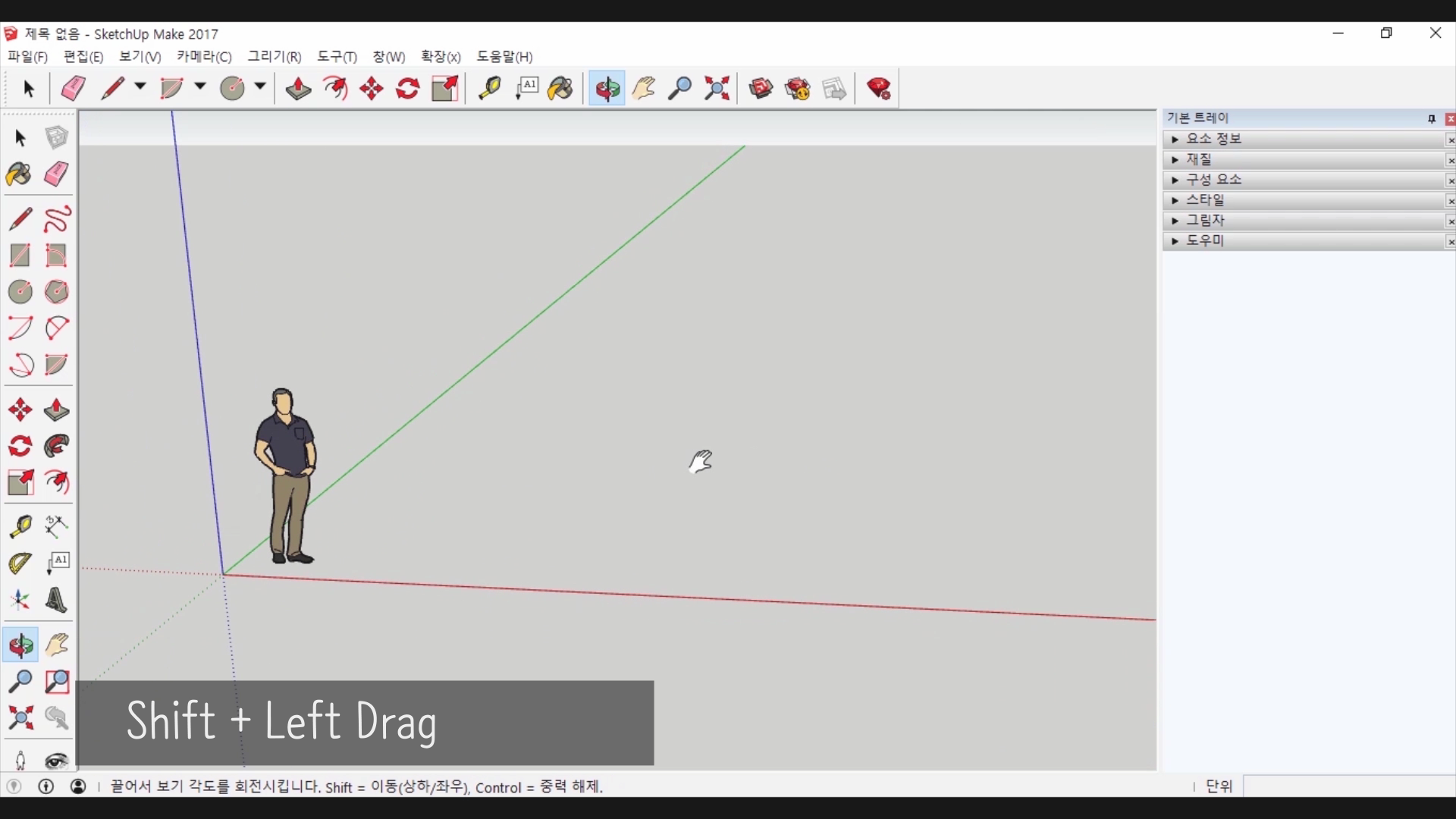
Task: Select the Offset tool in top toolbar
Action: [335, 89]
